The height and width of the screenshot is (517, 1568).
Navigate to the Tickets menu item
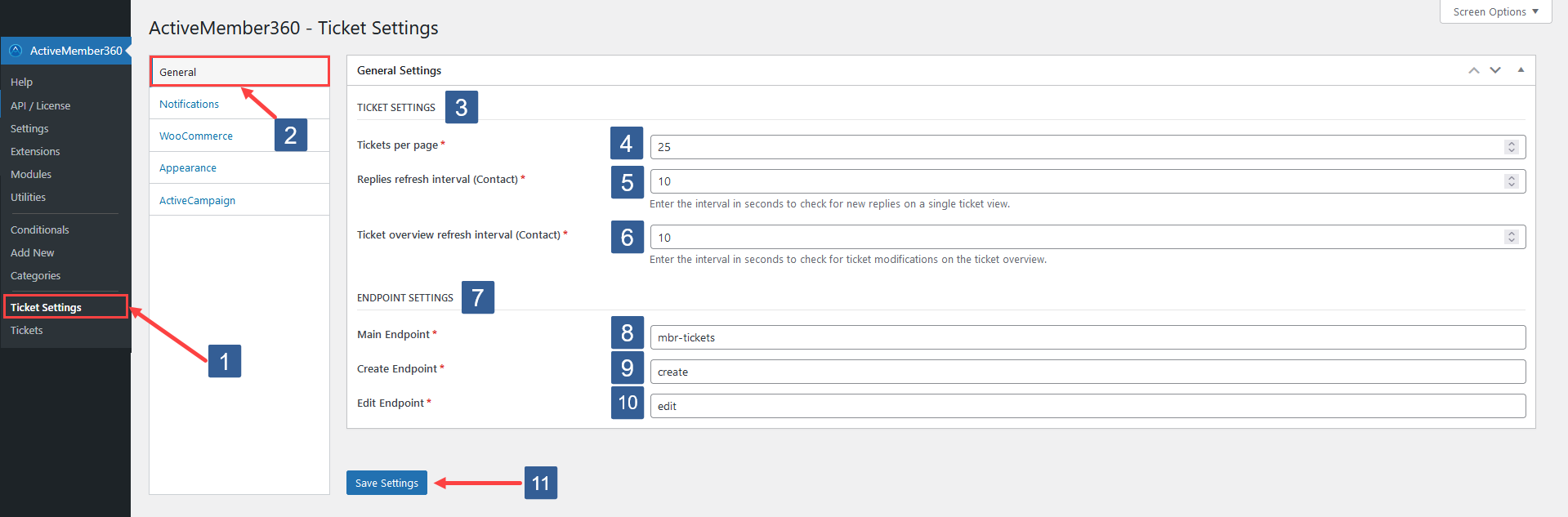26,330
